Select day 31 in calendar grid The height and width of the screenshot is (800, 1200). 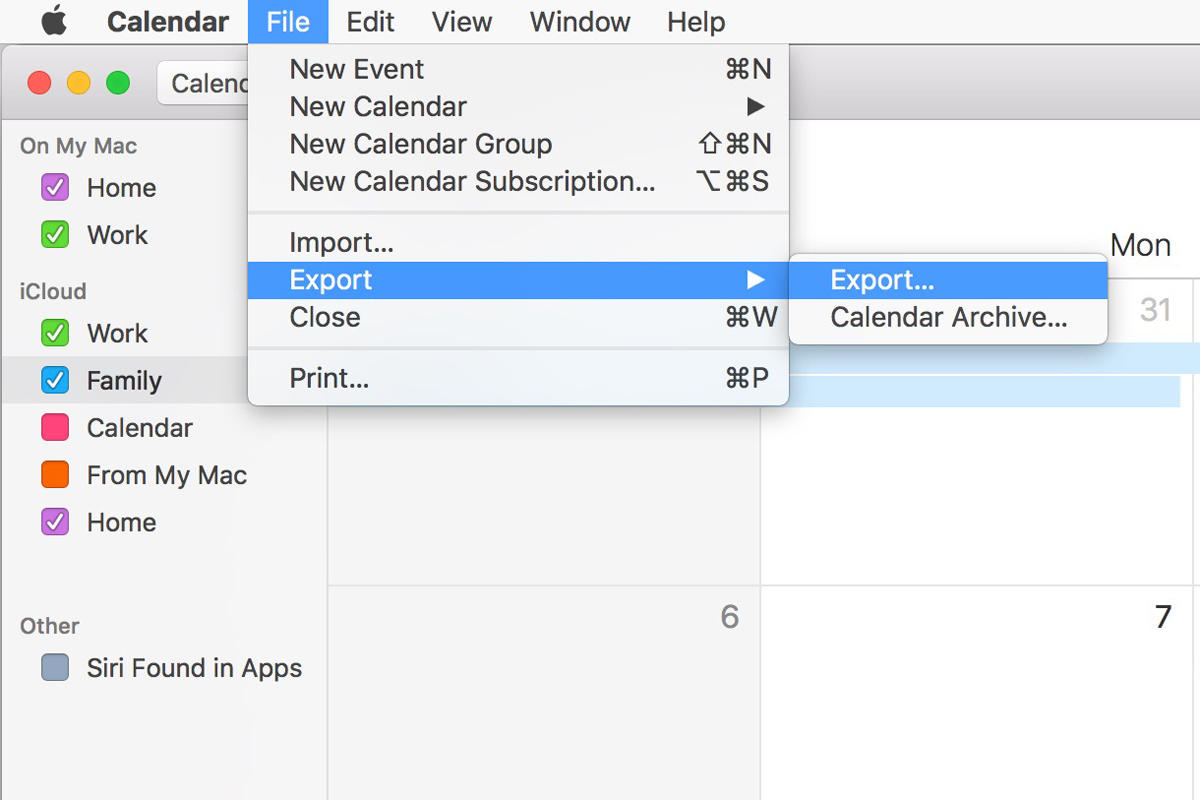1156,310
